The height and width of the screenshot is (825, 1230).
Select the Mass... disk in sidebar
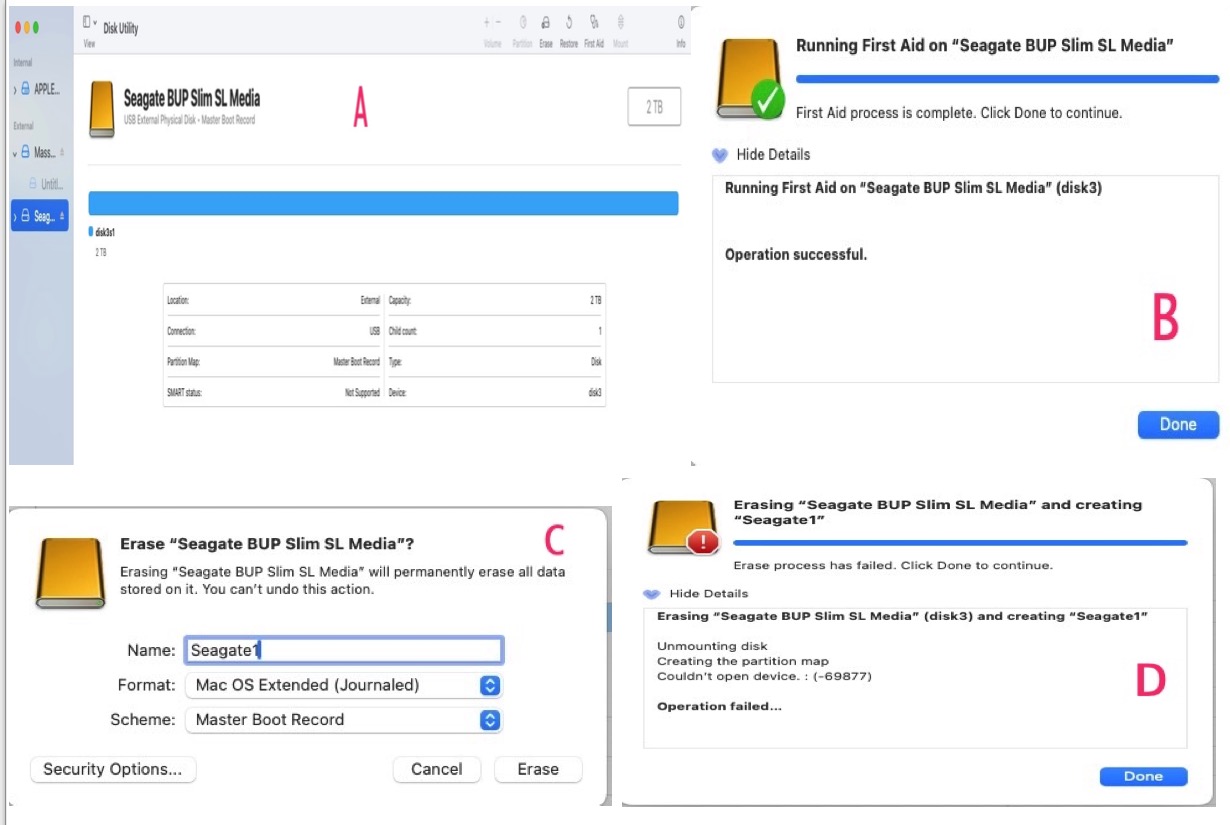pos(40,153)
